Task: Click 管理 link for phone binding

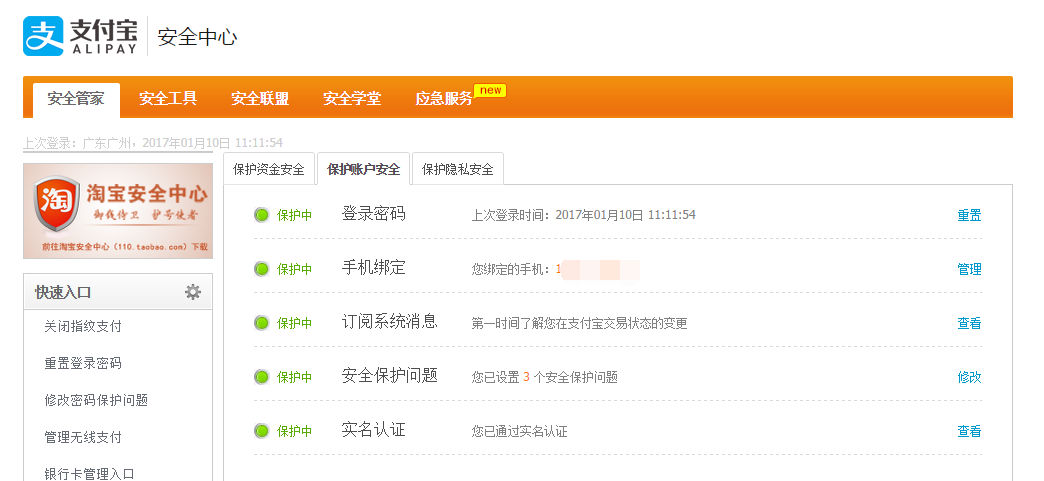Action: (x=969, y=269)
